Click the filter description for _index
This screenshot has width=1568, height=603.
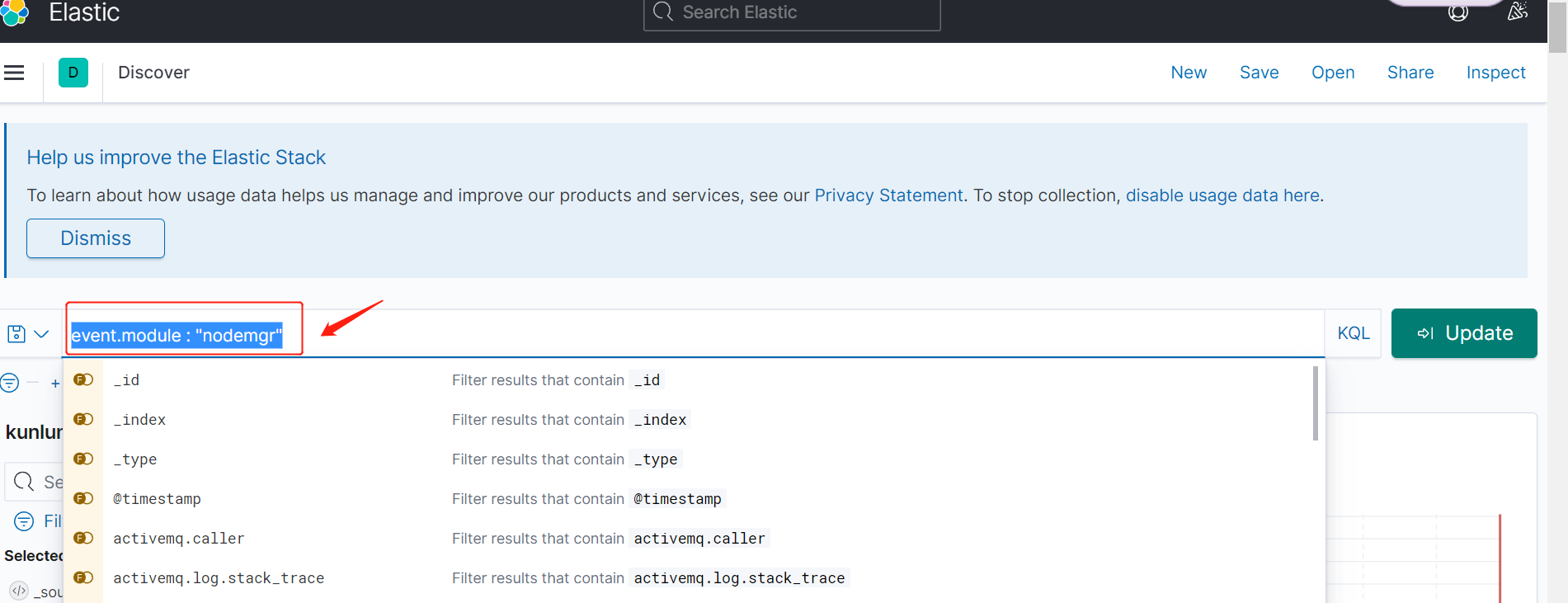(x=569, y=420)
